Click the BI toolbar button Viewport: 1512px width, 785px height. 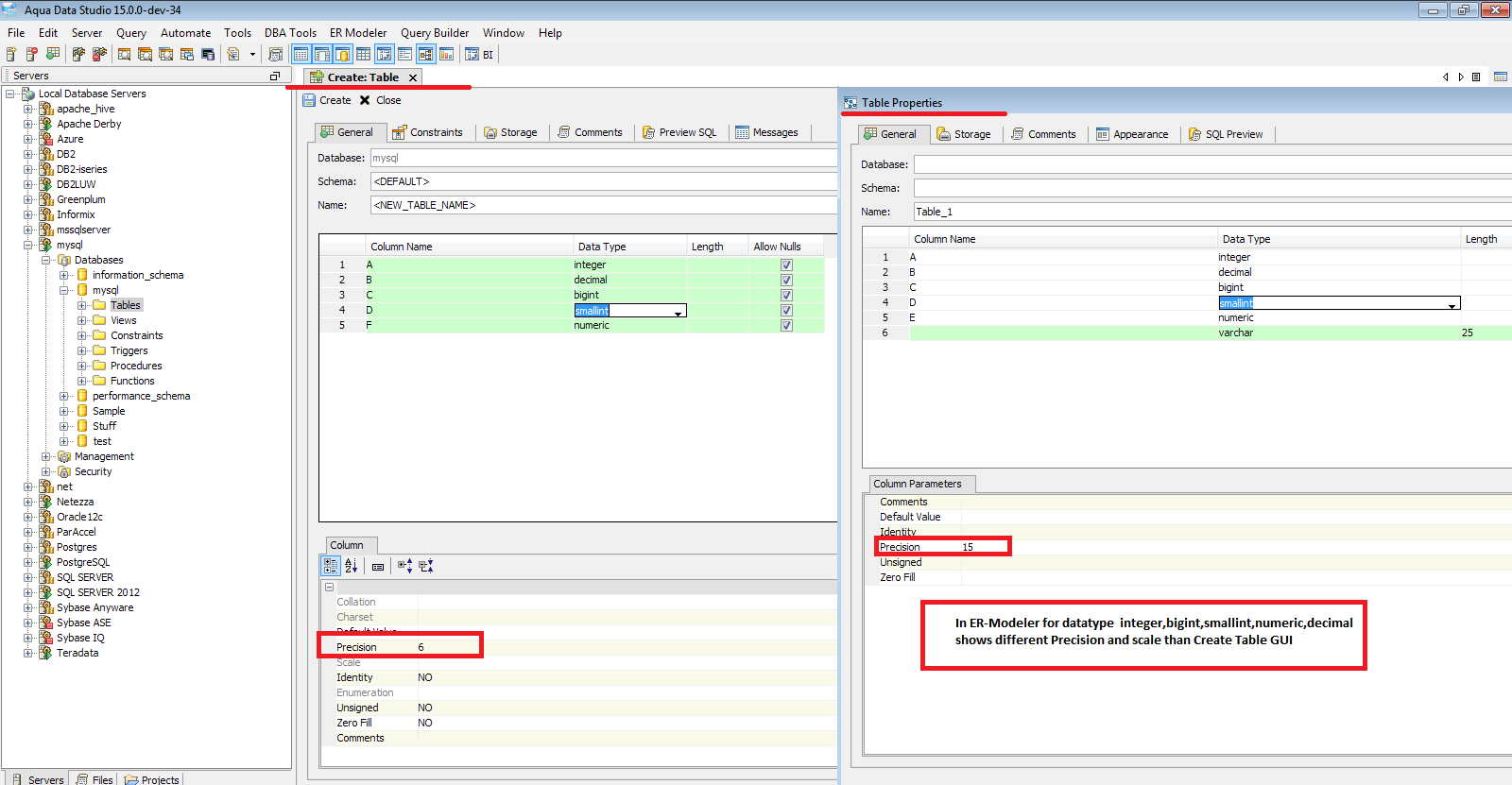tap(479, 55)
